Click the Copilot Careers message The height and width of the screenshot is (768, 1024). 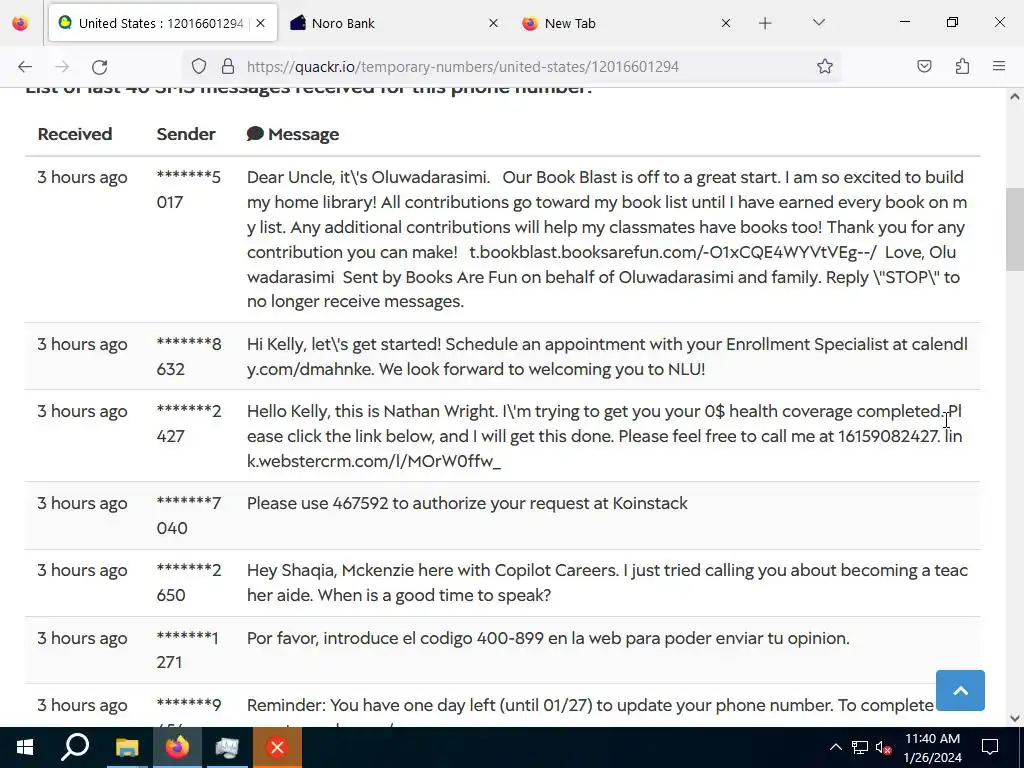pos(607,583)
